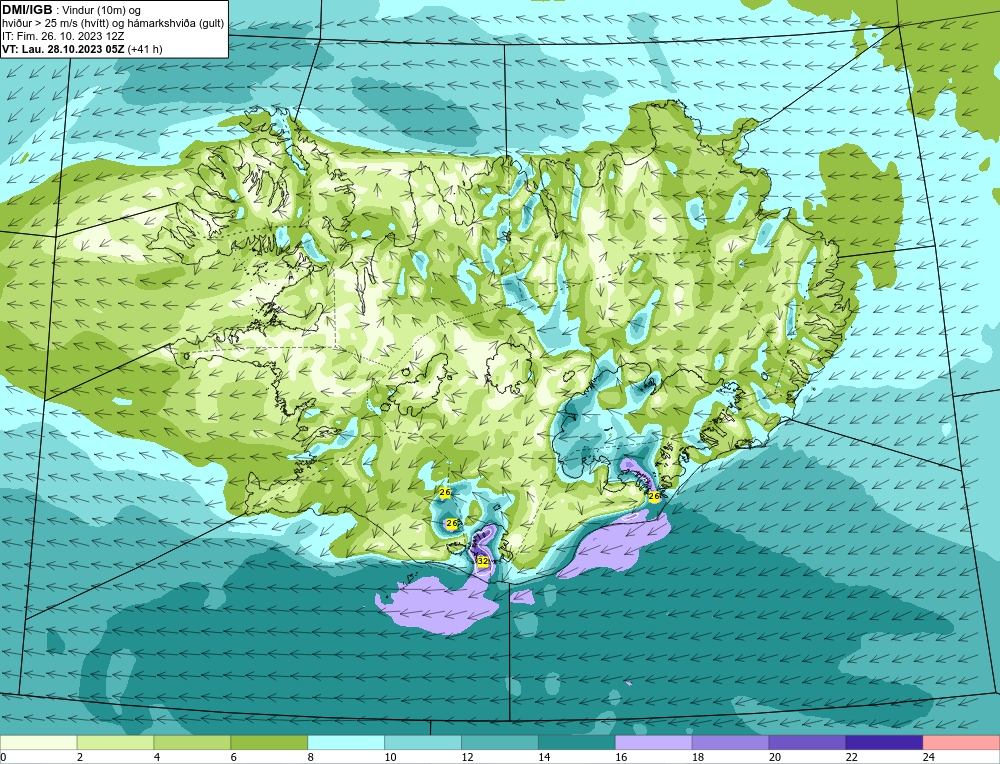Click the 'hviður > 25 m/s (hvítt)' line
The image size is (1000, 764).
55,24
